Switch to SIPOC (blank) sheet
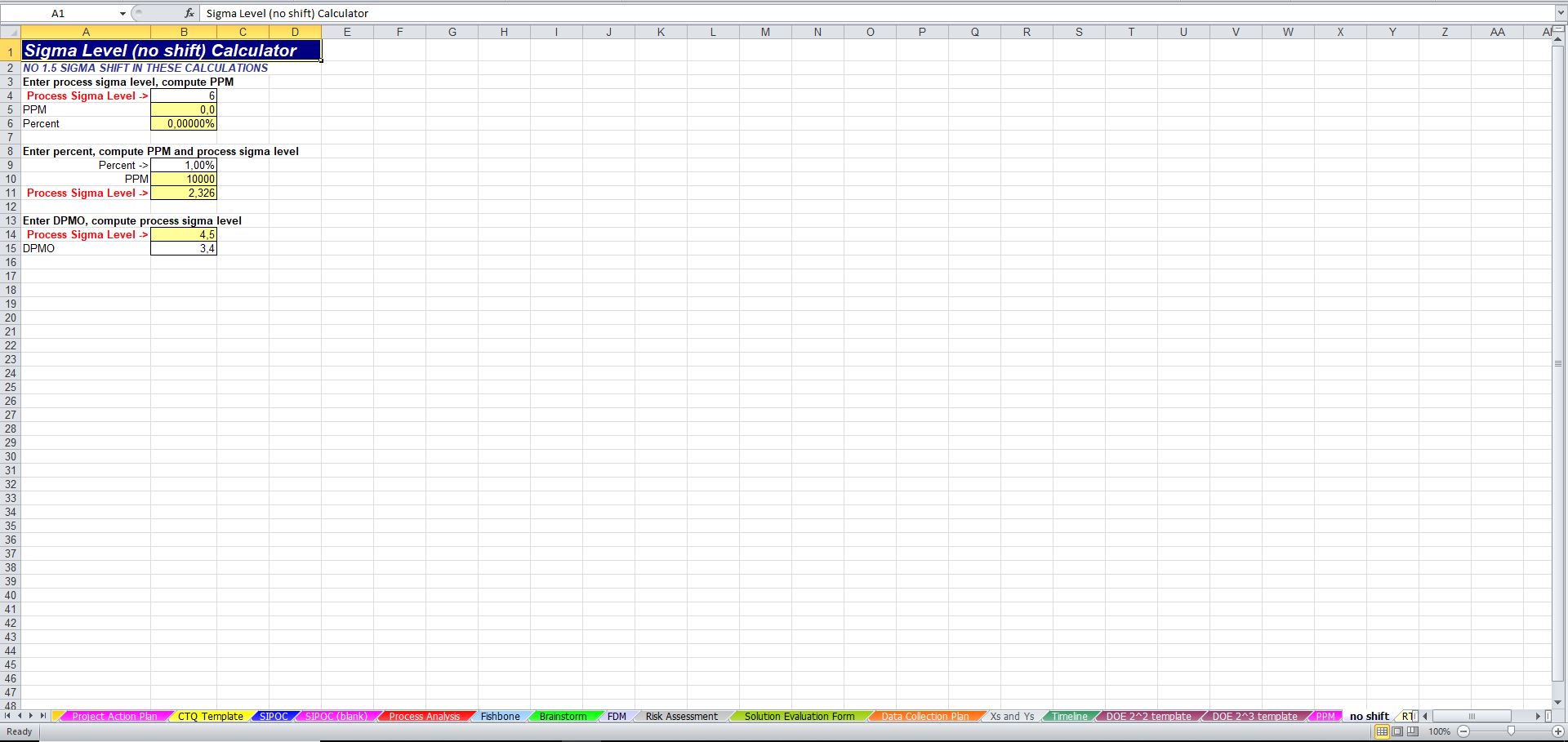The image size is (1568, 742). coord(336,716)
